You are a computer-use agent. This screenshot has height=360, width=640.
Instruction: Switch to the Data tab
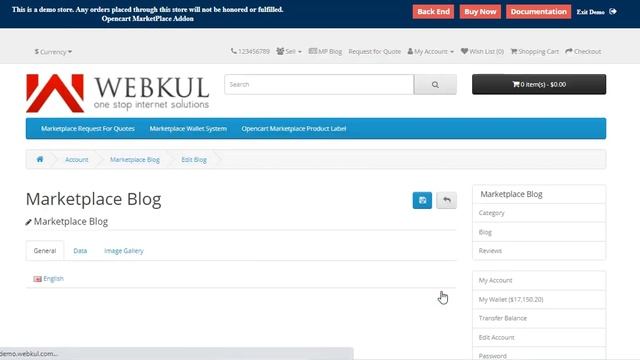[x=80, y=251]
